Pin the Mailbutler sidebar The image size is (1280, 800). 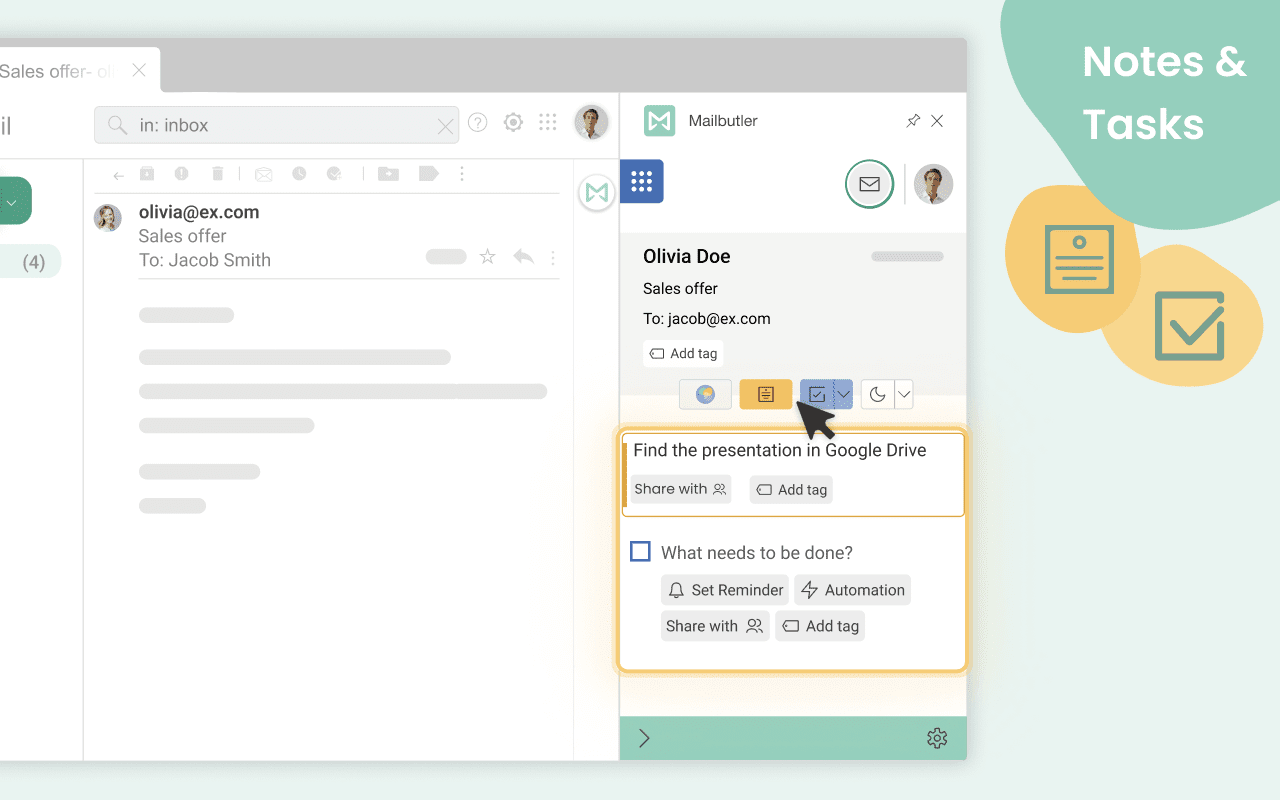(x=913, y=121)
